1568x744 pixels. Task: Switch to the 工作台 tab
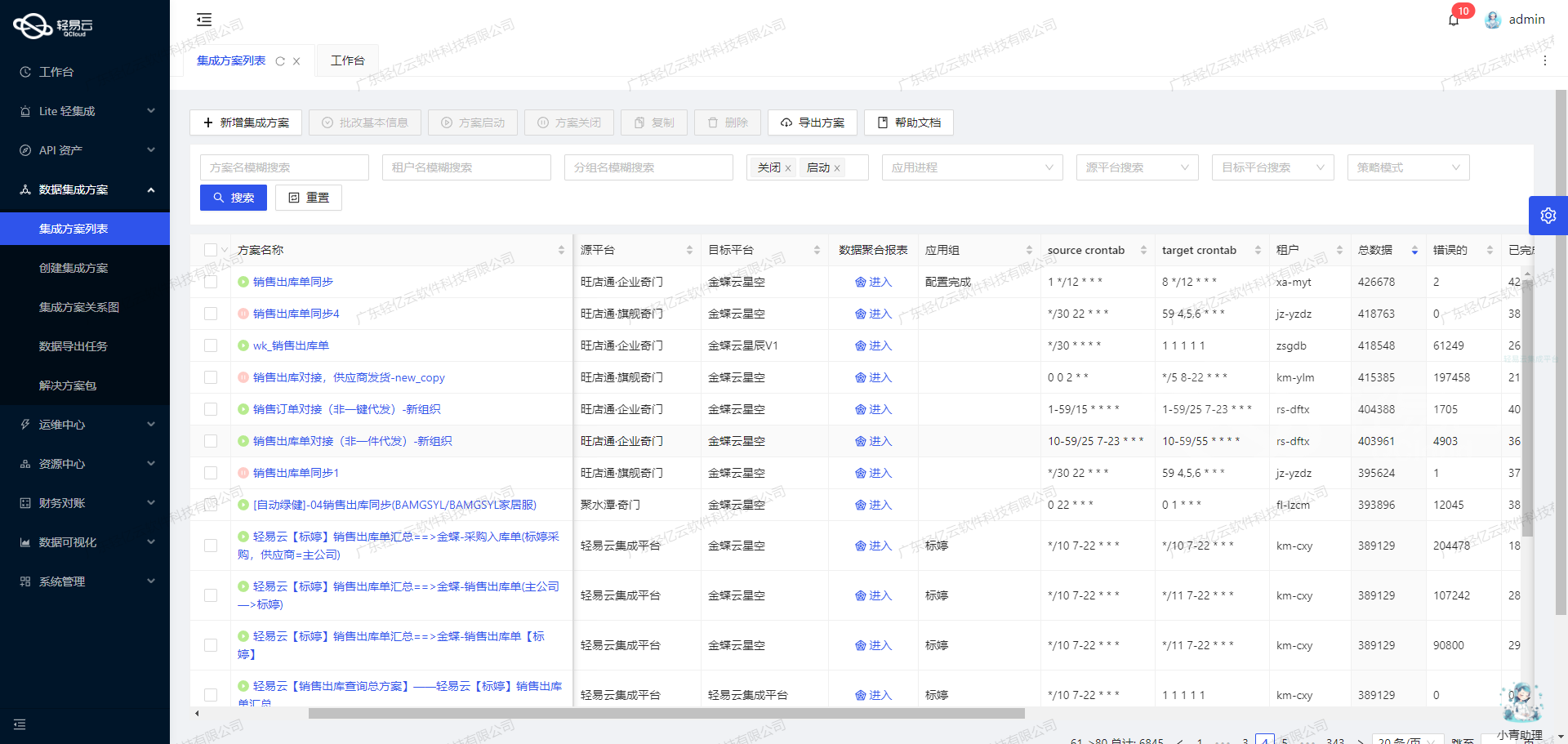347,60
